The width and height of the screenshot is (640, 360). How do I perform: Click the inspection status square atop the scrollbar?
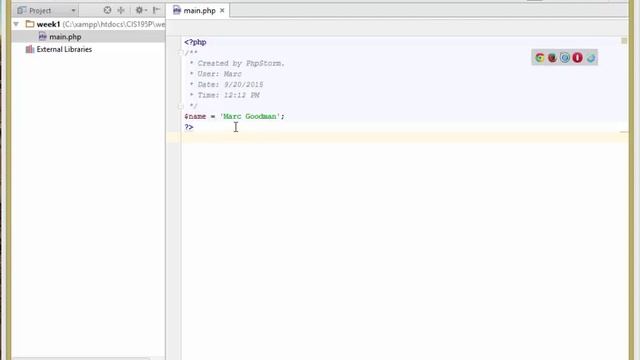624,40
